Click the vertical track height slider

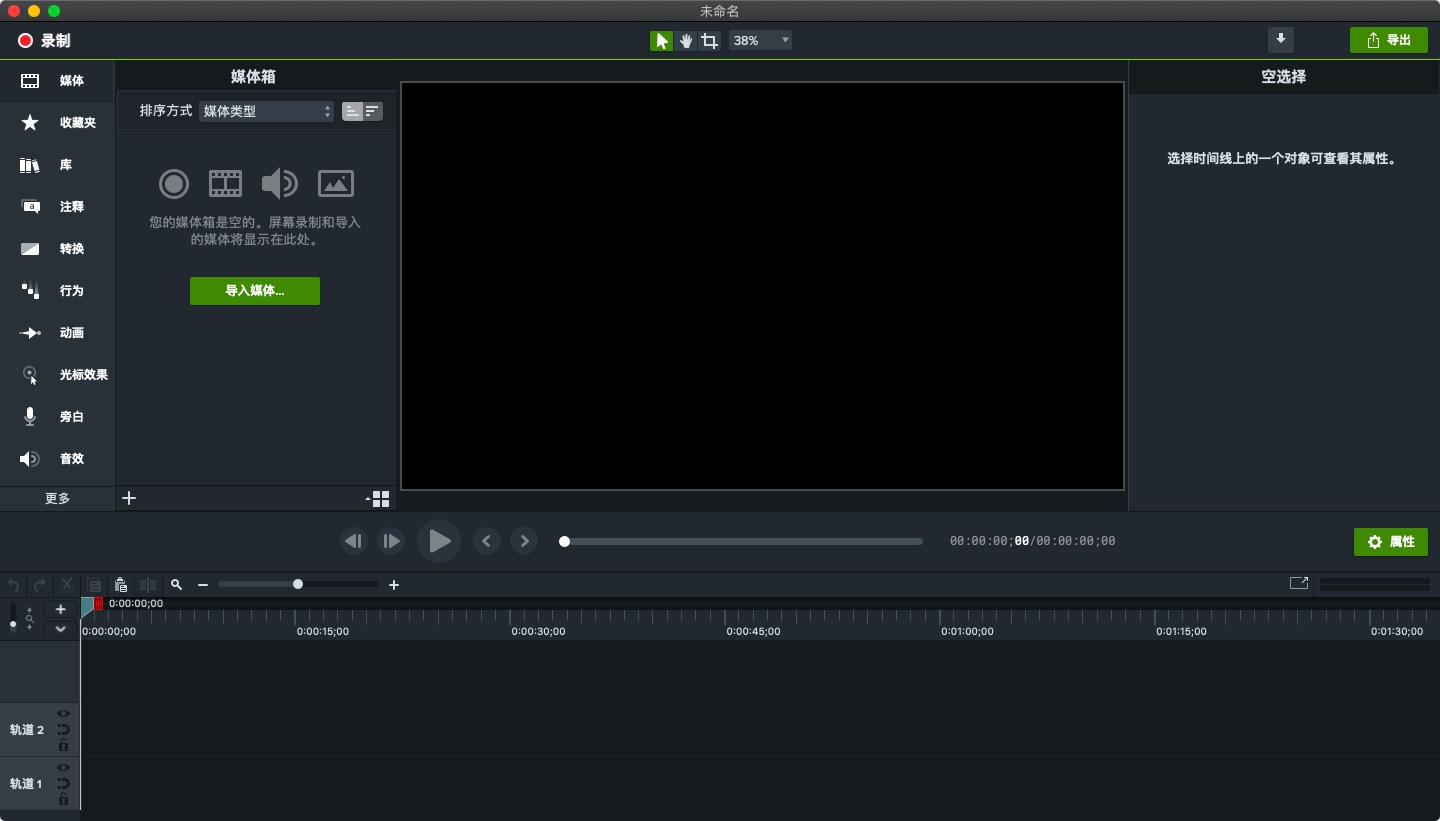[13, 617]
